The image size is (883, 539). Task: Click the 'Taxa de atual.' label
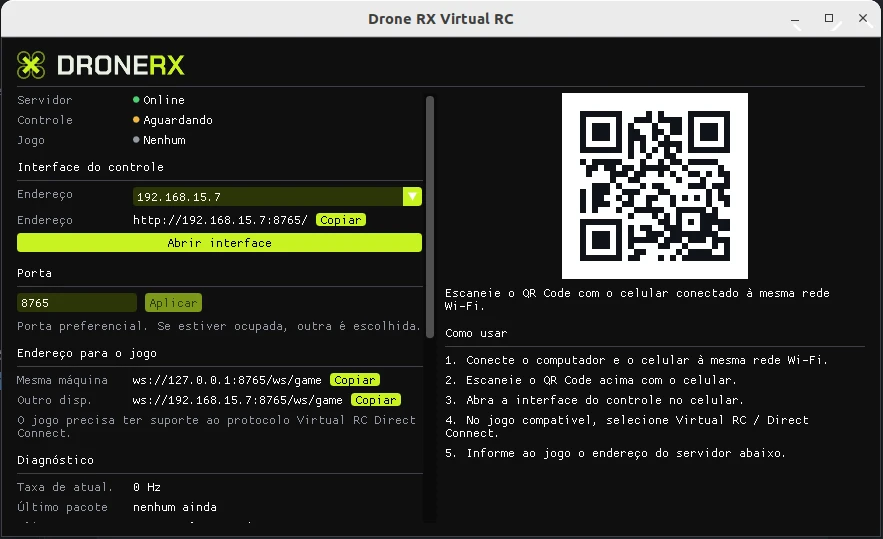pyautogui.click(x=65, y=487)
